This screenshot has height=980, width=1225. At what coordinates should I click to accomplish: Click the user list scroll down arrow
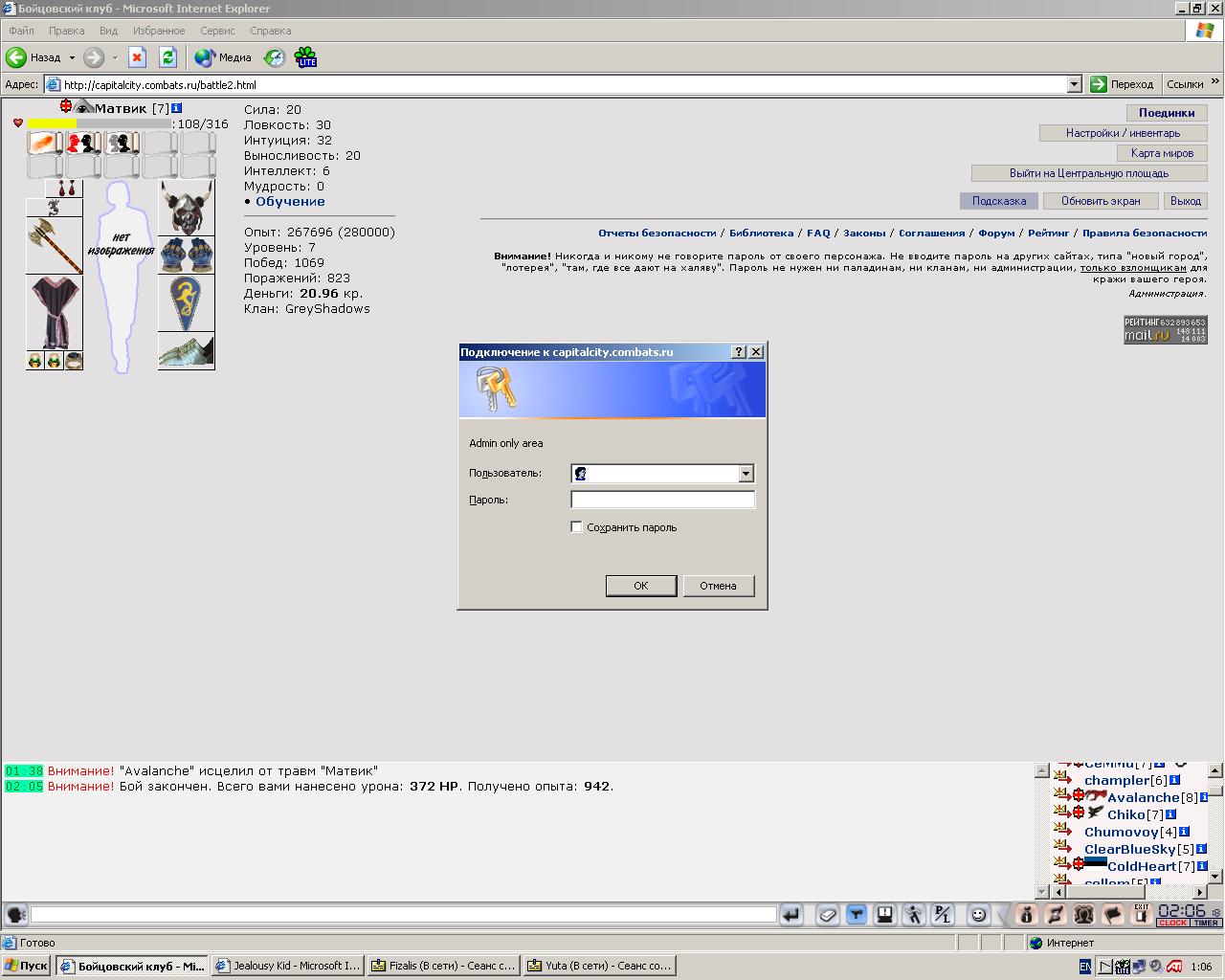coord(1215,876)
